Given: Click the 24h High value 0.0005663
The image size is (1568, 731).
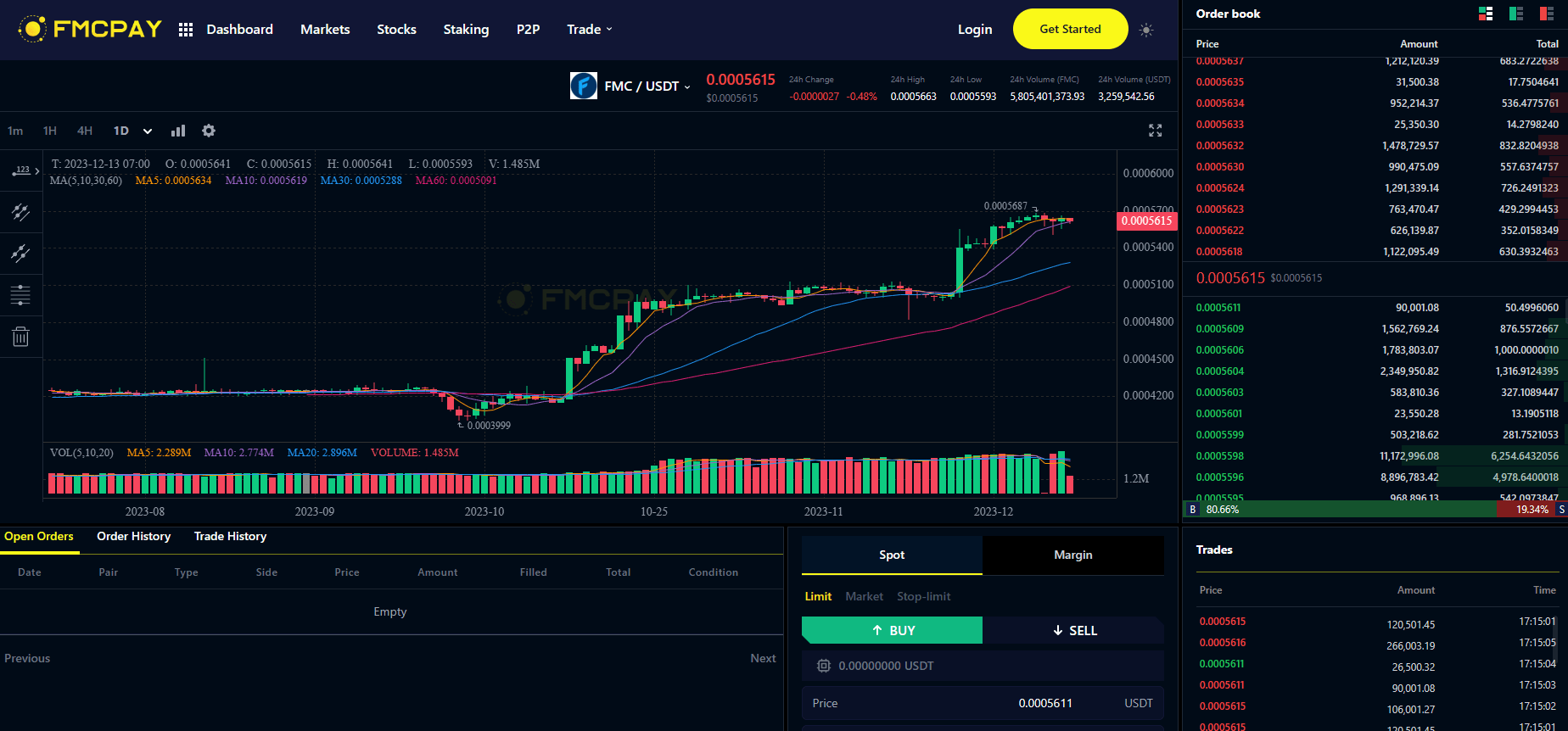Looking at the screenshot, I should click(913, 97).
